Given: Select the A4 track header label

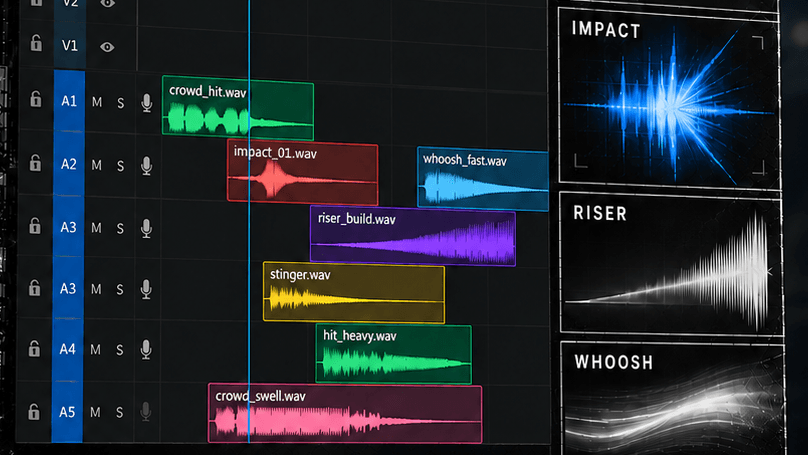Looking at the screenshot, I should tap(68, 349).
